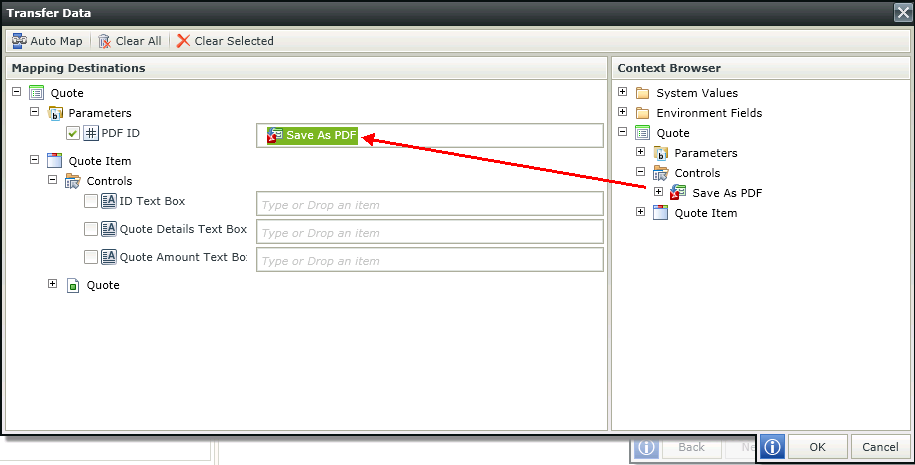Select Save As PDF label in Context Browser
This screenshot has width=915, height=465.
tap(727, 193)
